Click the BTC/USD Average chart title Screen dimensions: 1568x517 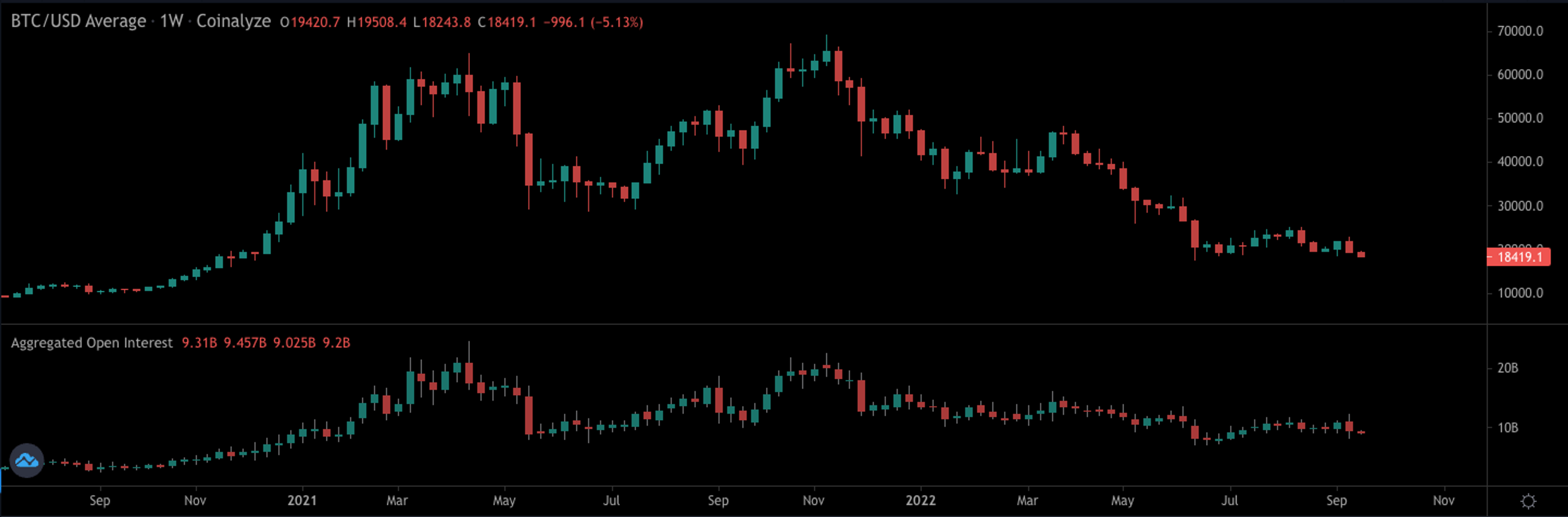tap(78, 21)
